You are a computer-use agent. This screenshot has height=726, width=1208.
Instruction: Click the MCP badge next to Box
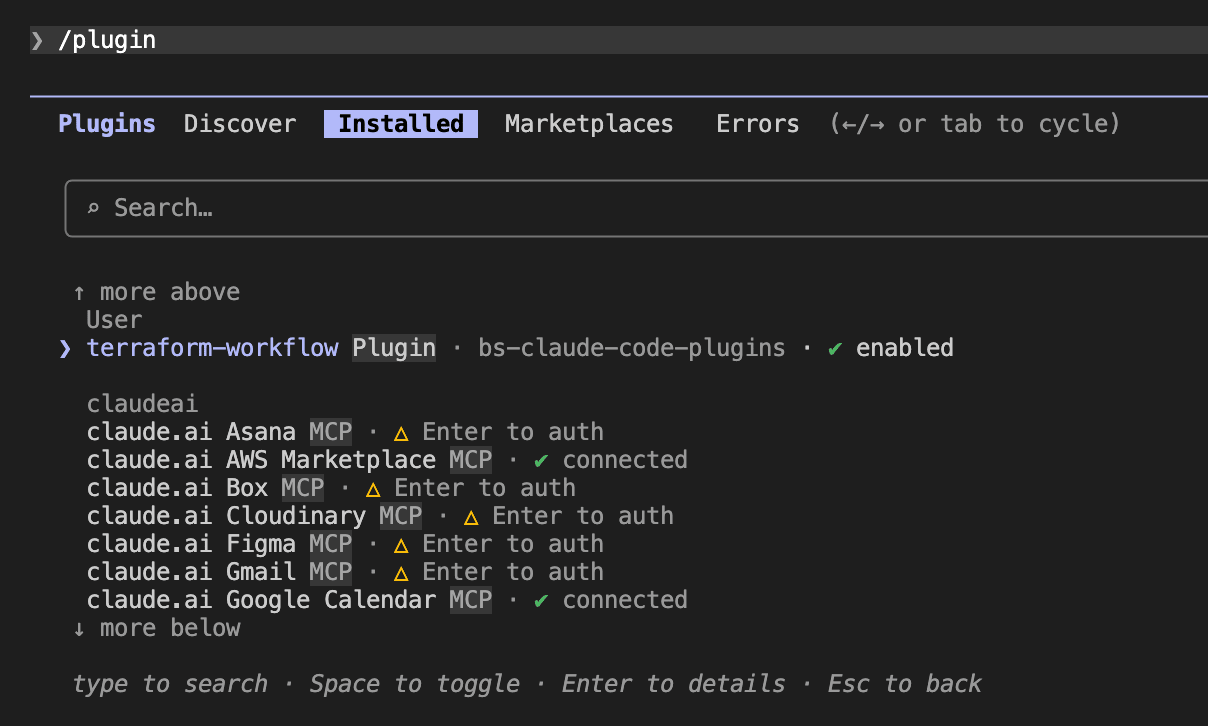pos(302,487)
